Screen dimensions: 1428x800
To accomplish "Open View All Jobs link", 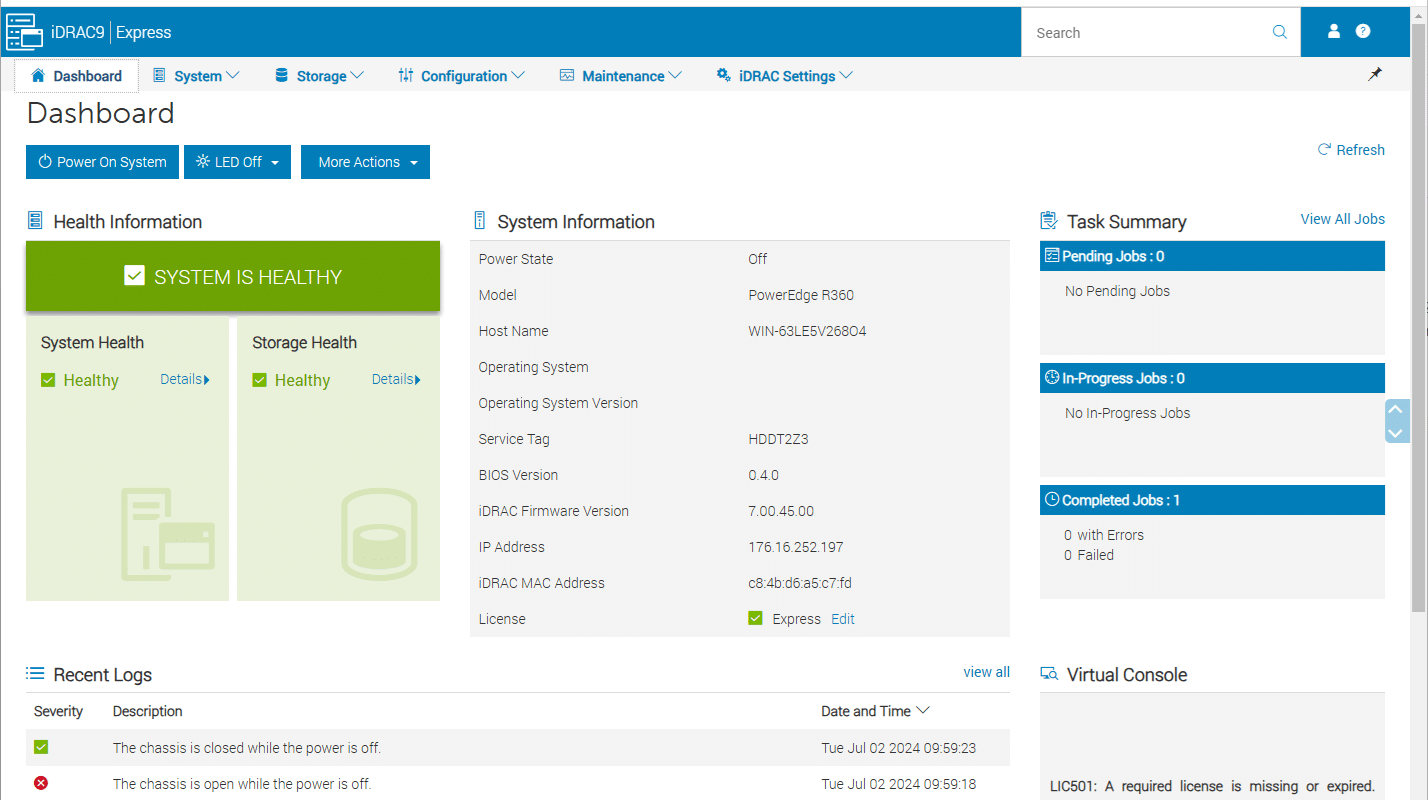I will [1343, 219].
